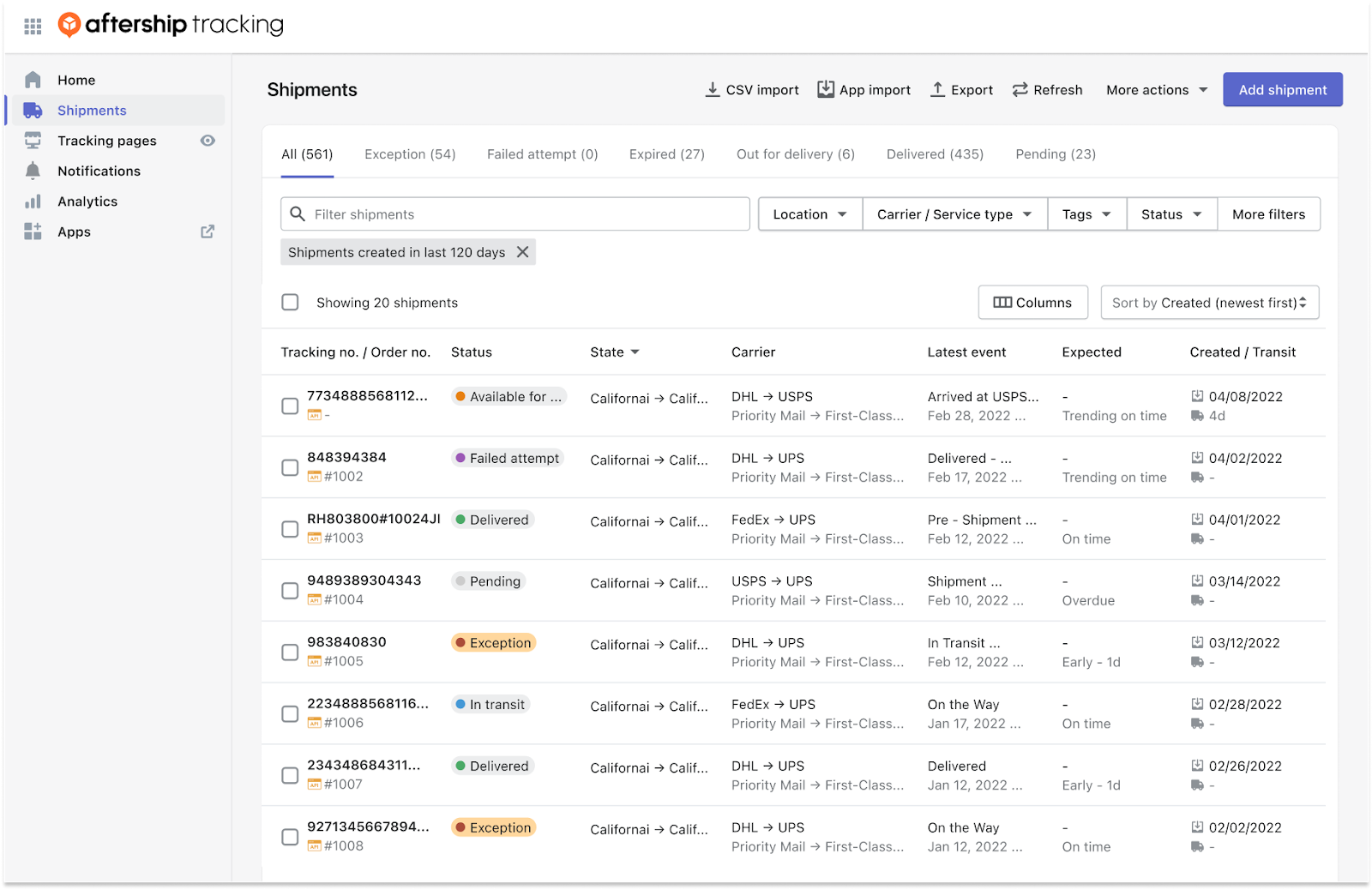This screenshot has height=890, width=1372.
Task: Select checkbox for shipment 848394384
Action: (x=291, y=467)
